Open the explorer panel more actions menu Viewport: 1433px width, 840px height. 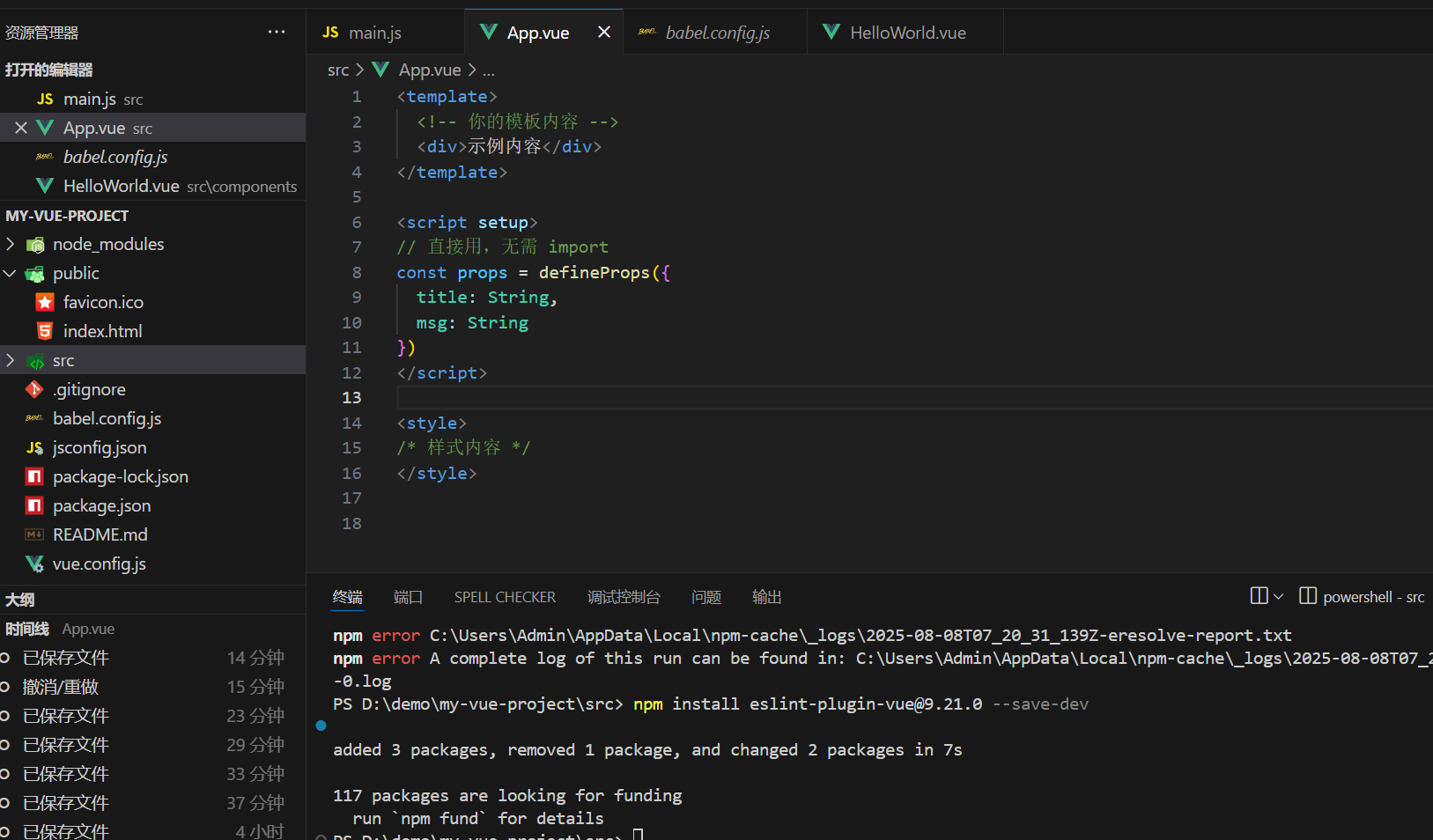[277, 33]
